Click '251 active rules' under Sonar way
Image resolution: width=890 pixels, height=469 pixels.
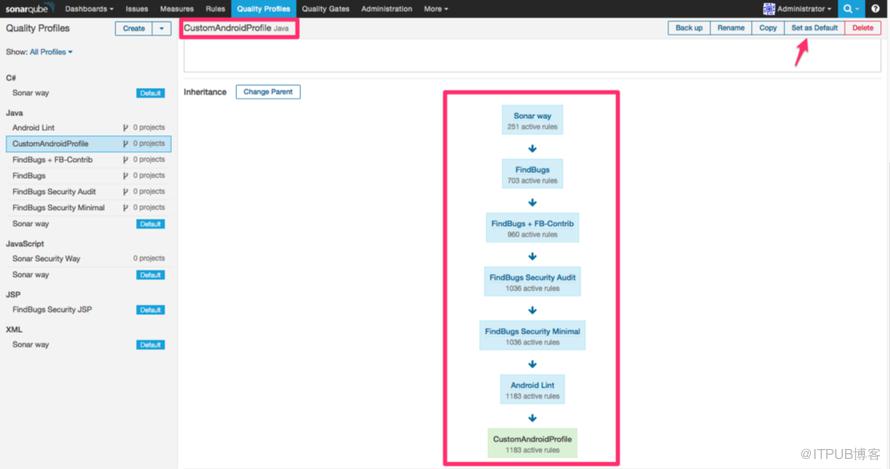[532, 127]
